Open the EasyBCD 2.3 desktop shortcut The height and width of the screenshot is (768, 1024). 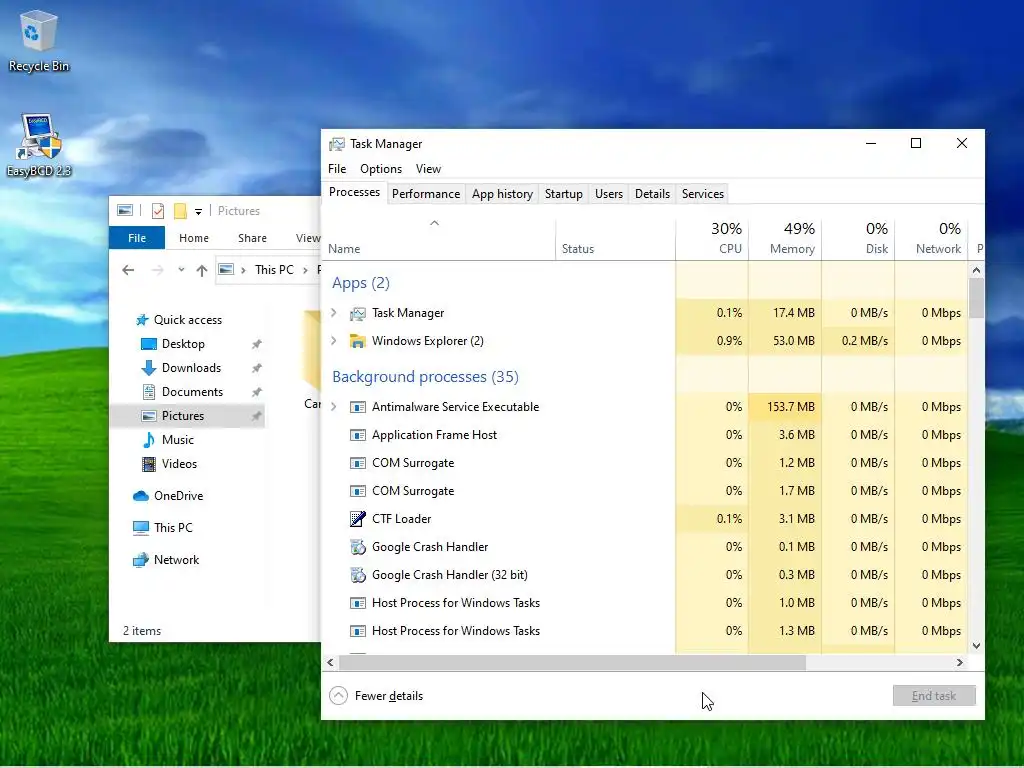tap(39, 145)
